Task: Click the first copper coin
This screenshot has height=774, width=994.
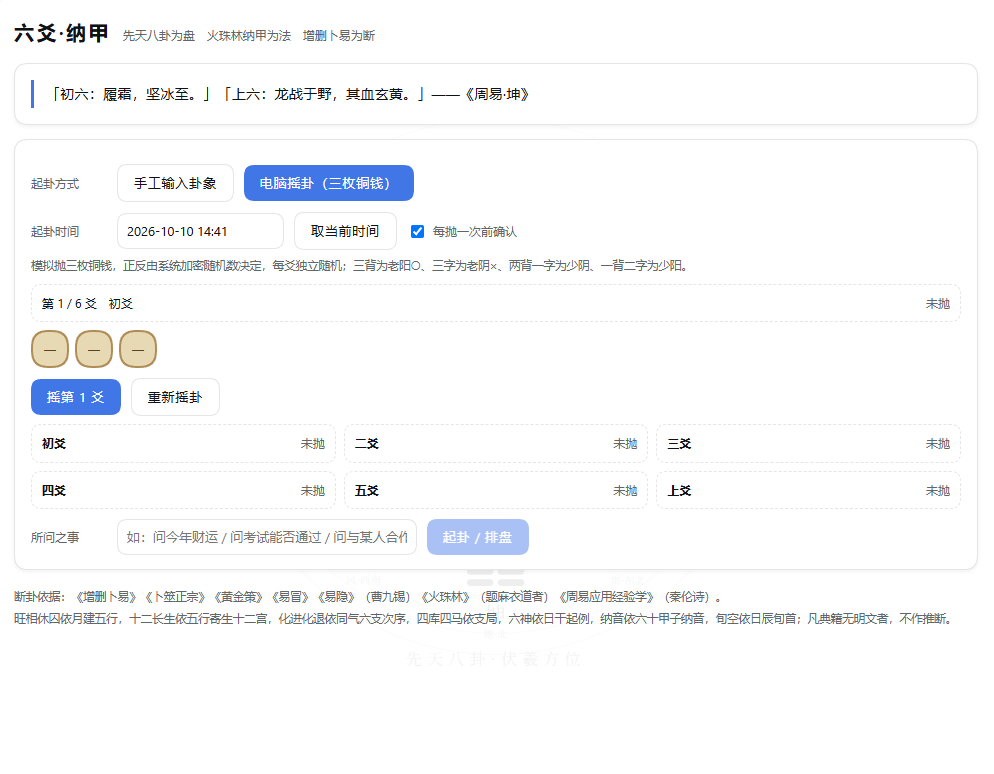Action: click(x=49, y=349)
